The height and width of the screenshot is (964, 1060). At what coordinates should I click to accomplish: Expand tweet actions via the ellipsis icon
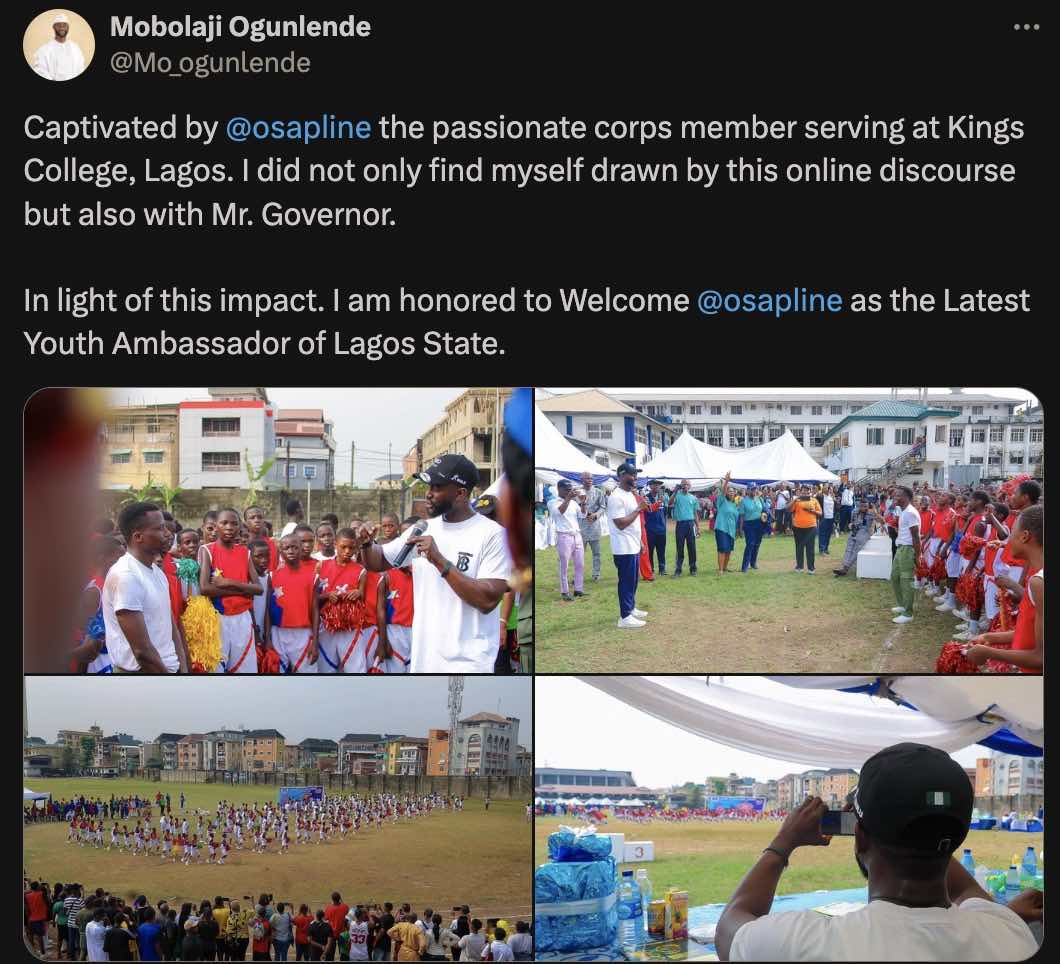(x=1026, y=27)
